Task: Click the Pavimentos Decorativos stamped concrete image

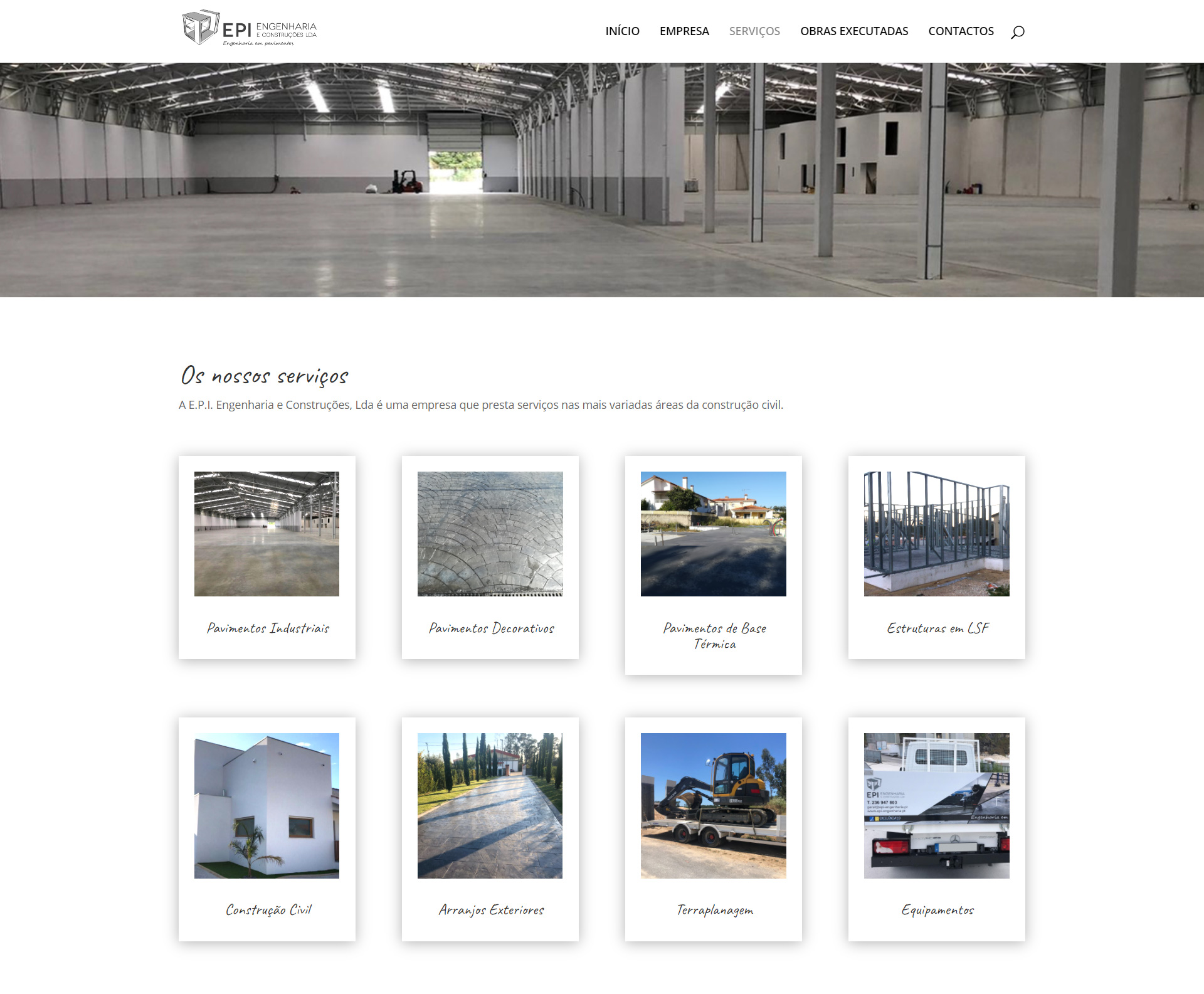Action: (x=490, y=534)
